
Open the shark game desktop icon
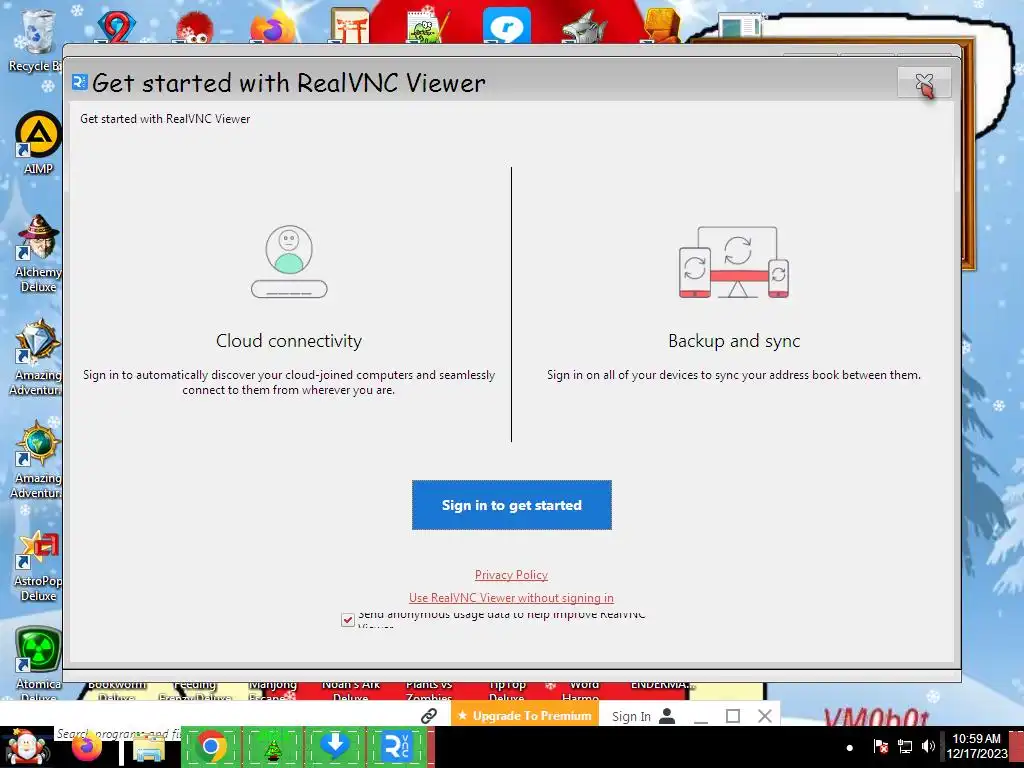tap(584, 27)
